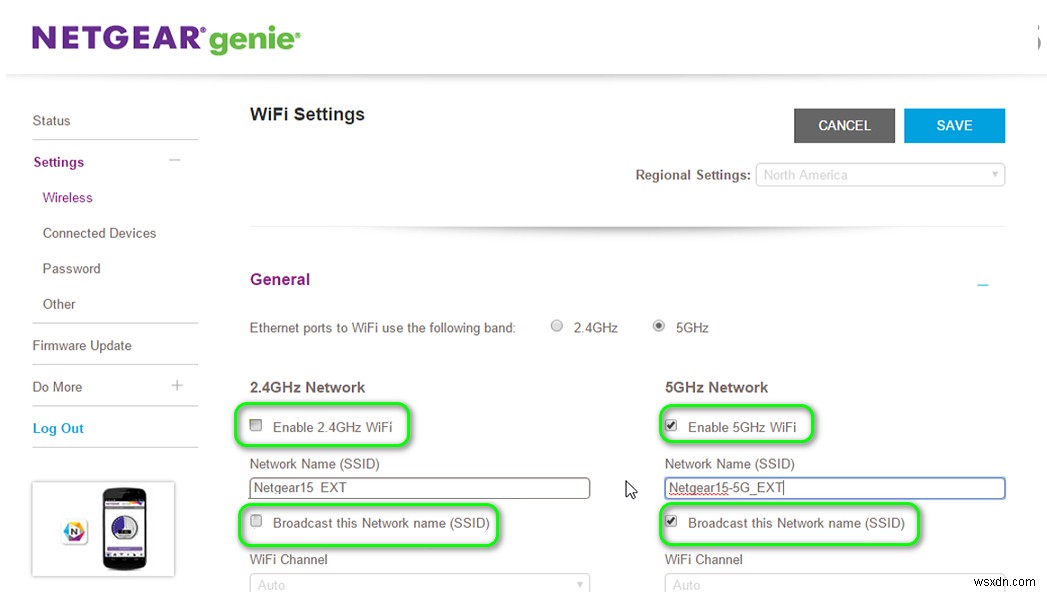Collapse the General settings section
The height and width of the screenshot is (592, 1047).
coord(982,283)
